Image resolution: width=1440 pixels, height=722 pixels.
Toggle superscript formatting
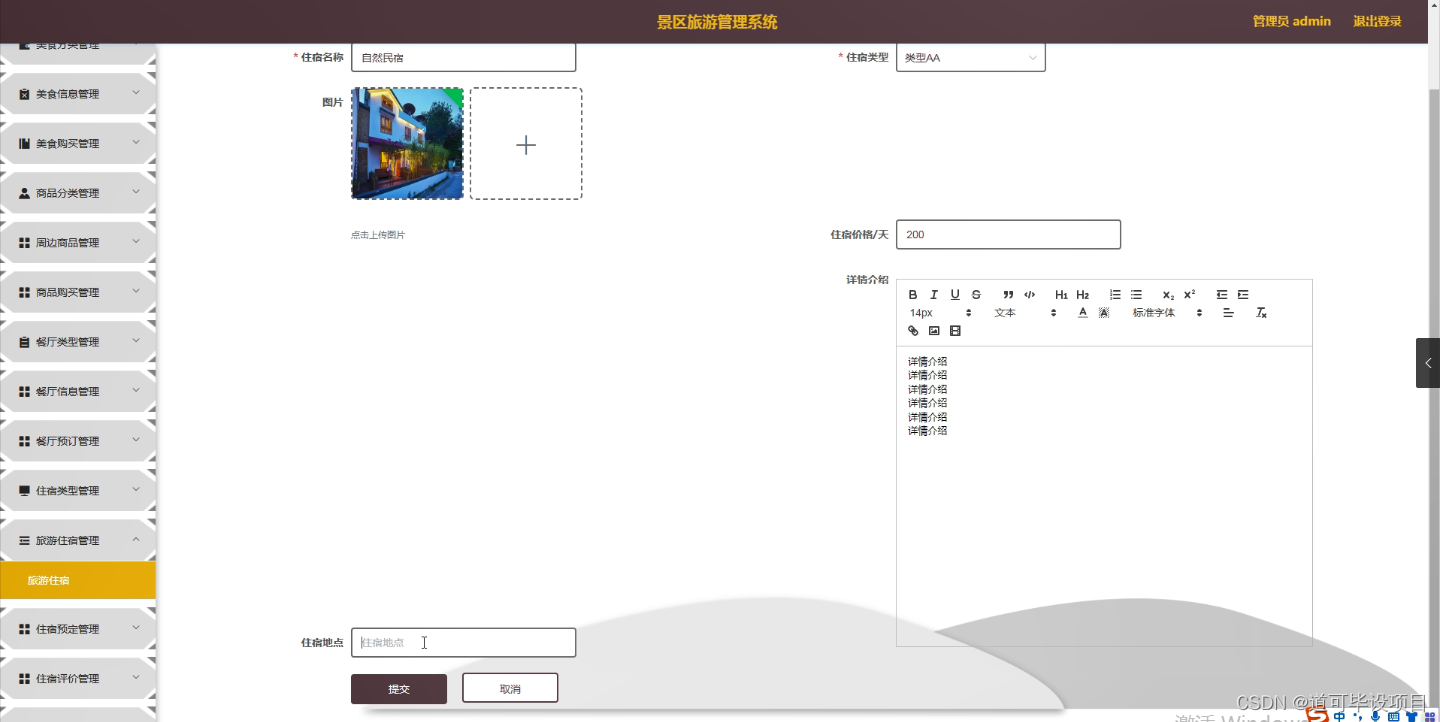click(x=1188, y=294)
